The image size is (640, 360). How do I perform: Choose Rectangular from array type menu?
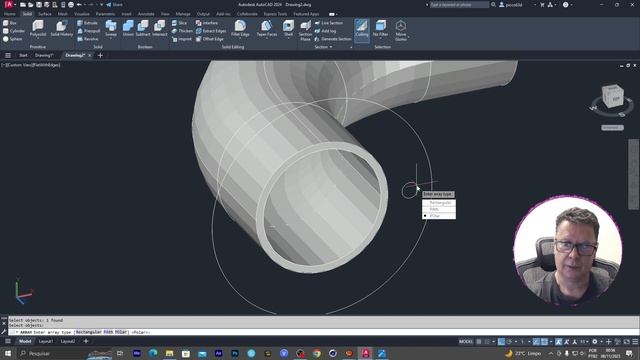[x=439, y=203]
